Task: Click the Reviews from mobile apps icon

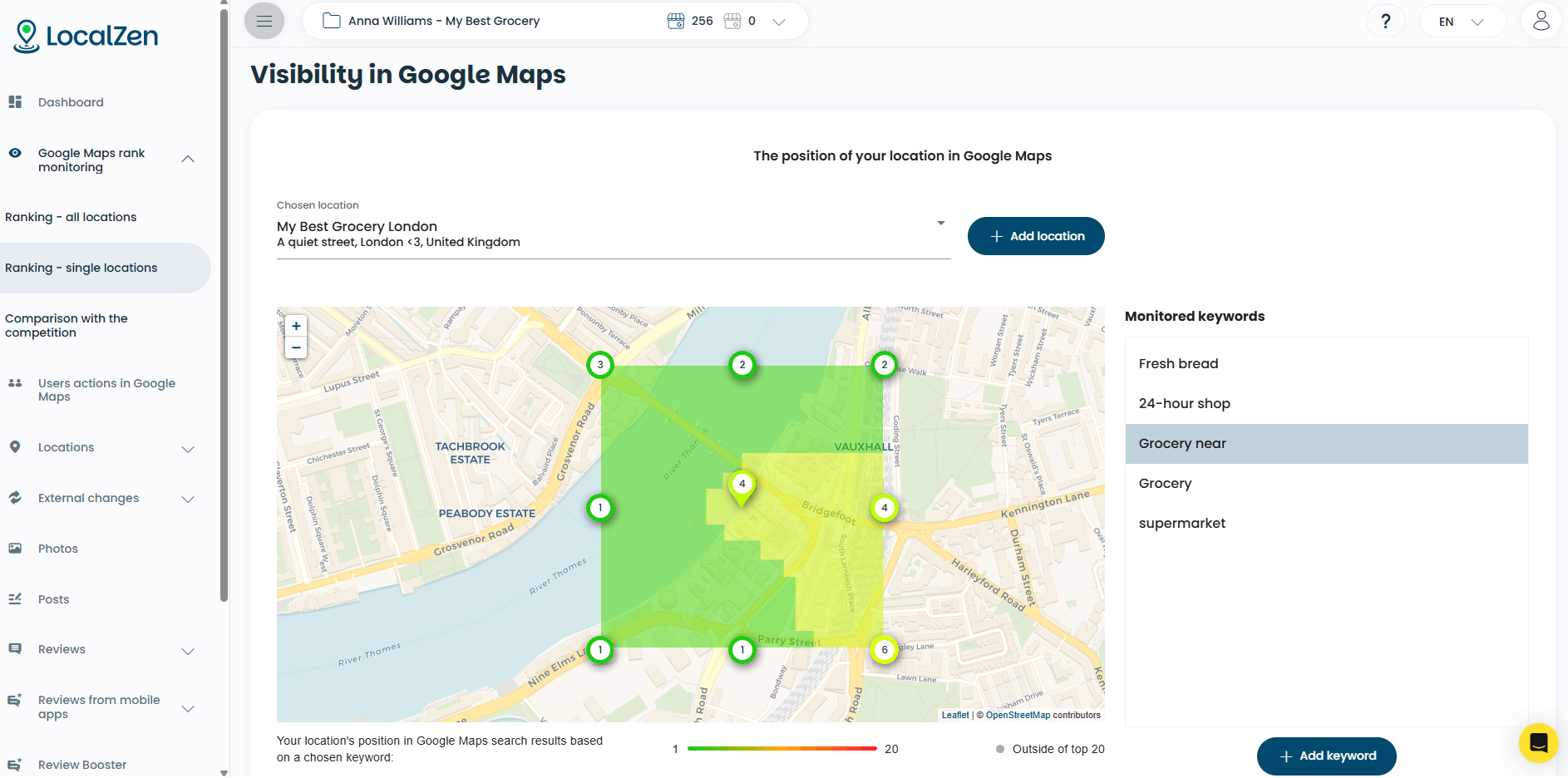Action: tap(15, 701)
